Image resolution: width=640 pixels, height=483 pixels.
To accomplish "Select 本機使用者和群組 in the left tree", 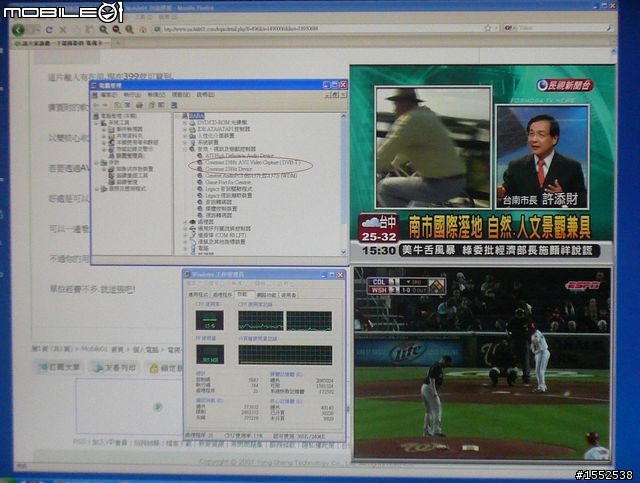I will (137, 142).
